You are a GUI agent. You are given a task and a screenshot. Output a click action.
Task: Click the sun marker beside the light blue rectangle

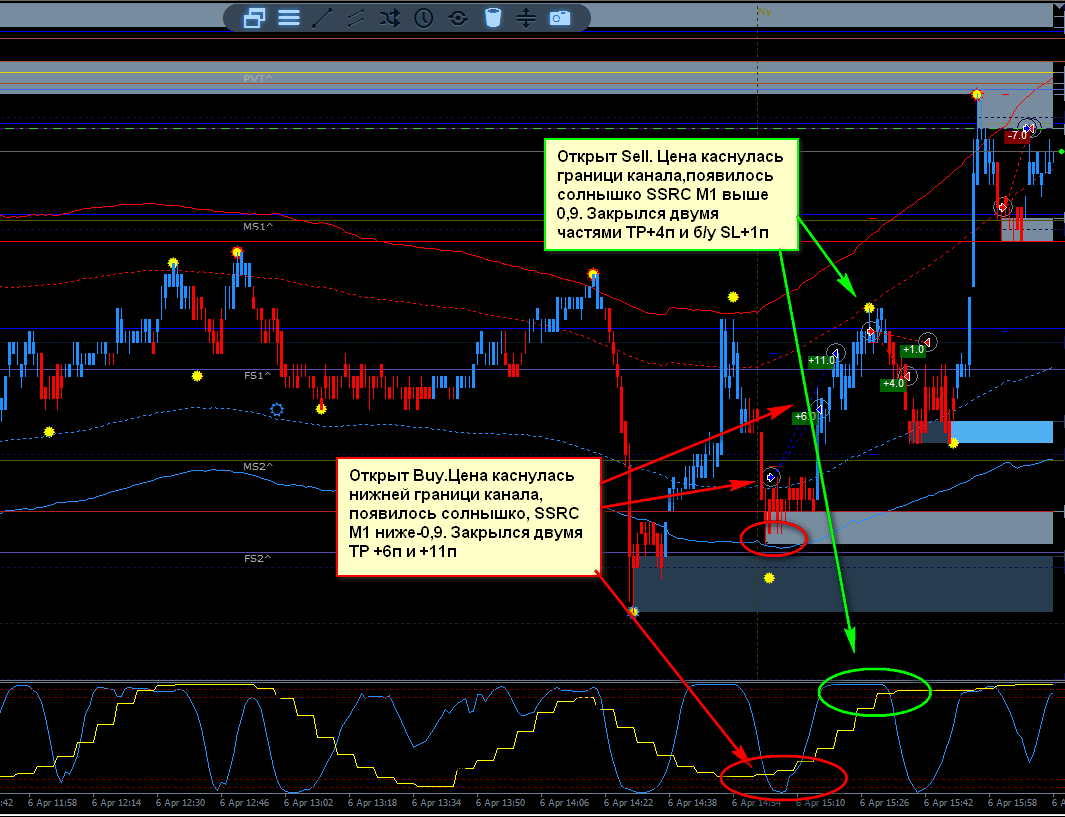pyautogui.click(x=954, y=443)
